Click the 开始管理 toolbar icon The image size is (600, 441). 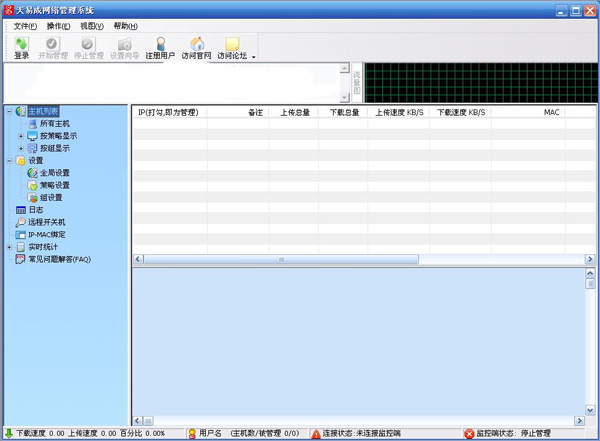coord(53,47)
